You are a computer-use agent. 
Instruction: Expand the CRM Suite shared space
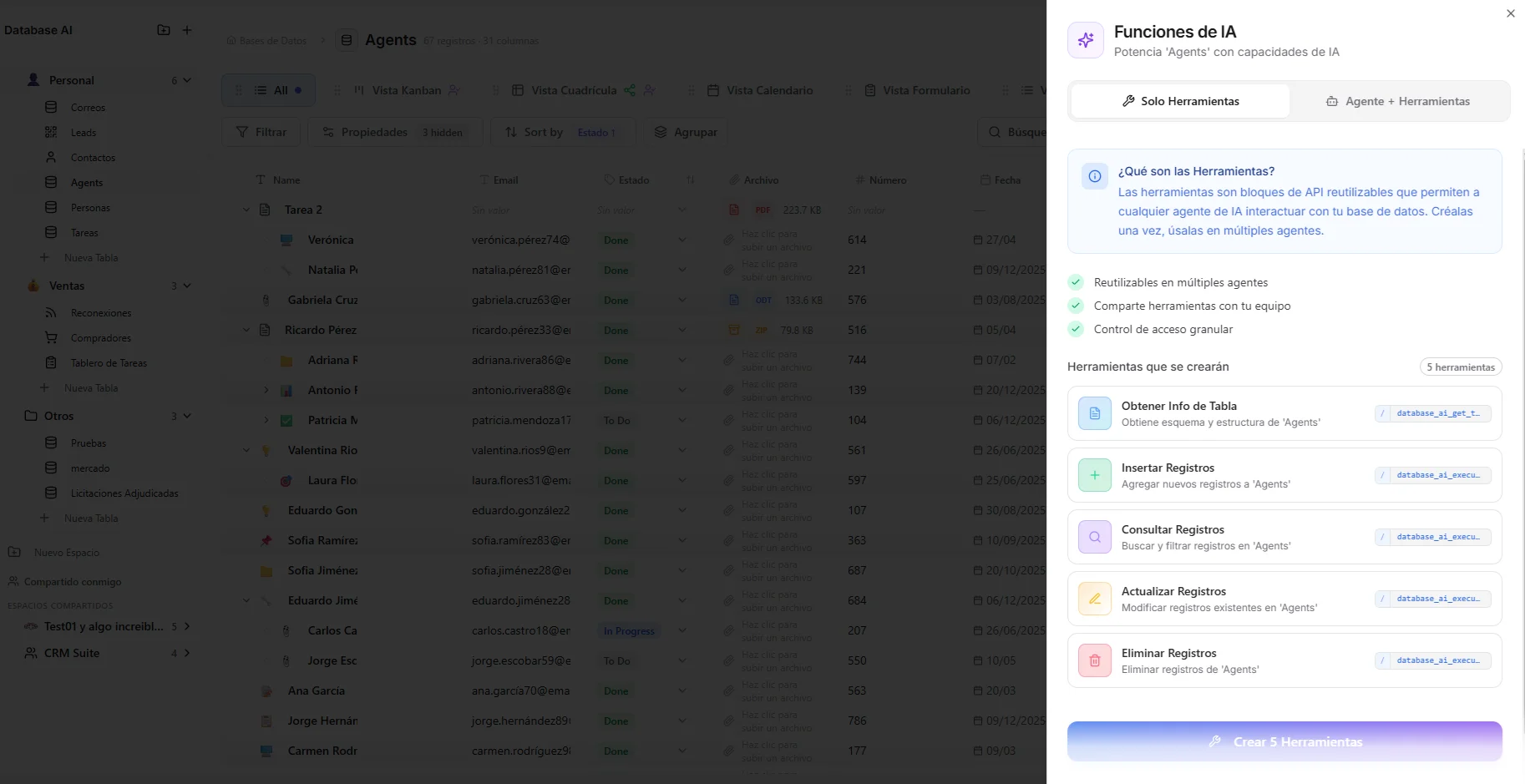[187, 653]
